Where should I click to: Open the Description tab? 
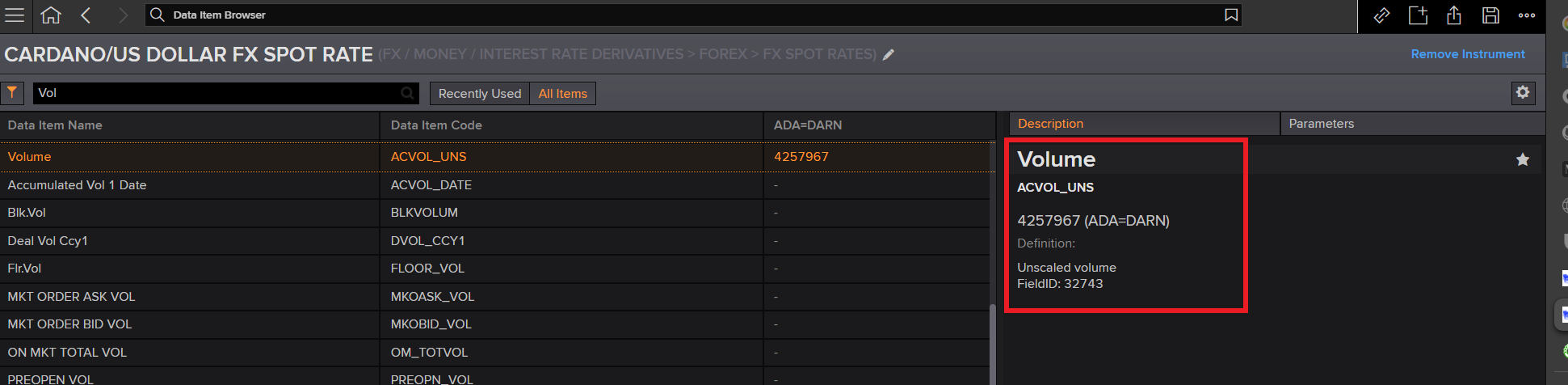point(1144,124)
